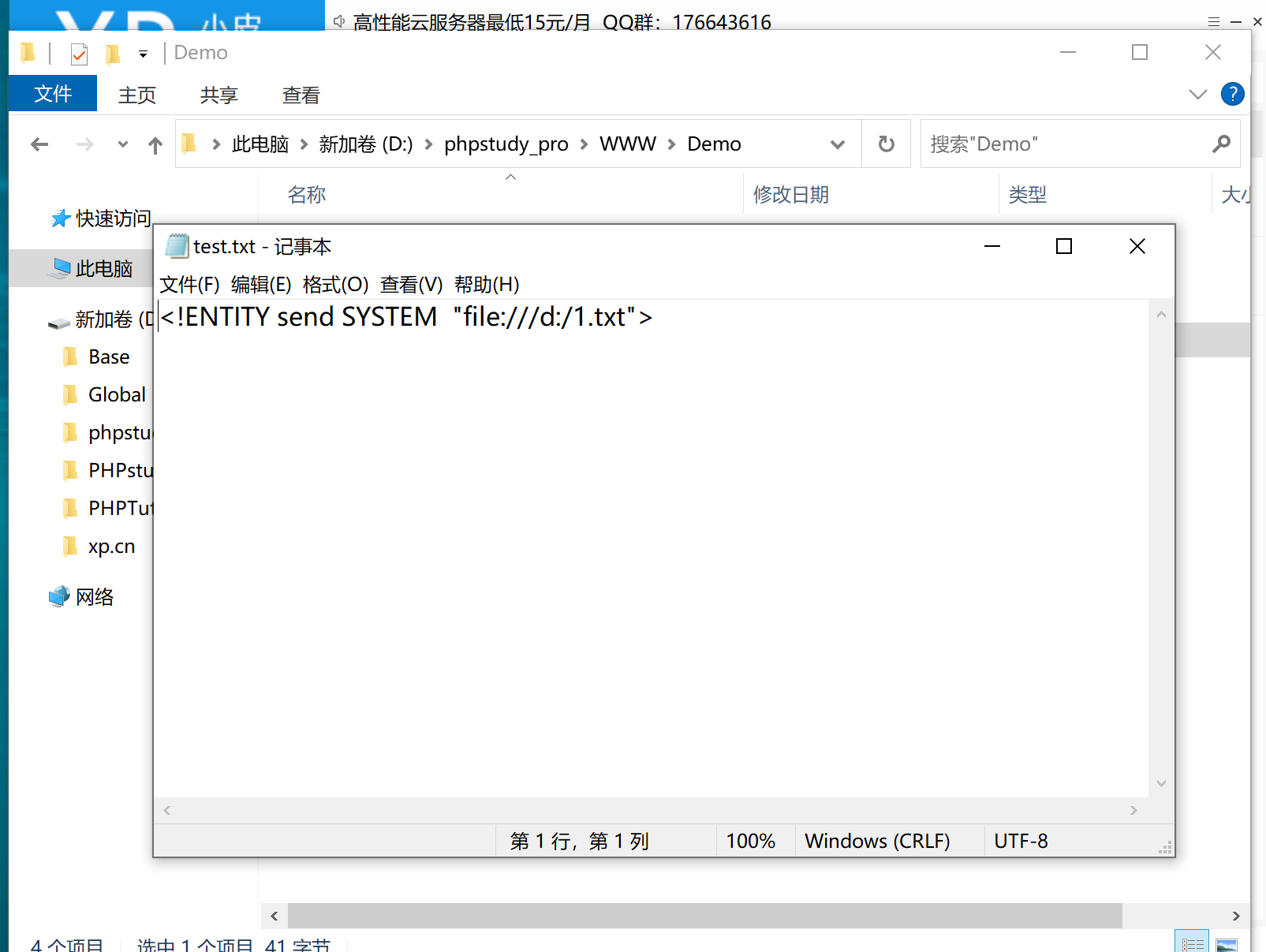Click the back navigation arrow
Image resolution: width=1266 pixels, height=952 pixels.
(39, 144)
